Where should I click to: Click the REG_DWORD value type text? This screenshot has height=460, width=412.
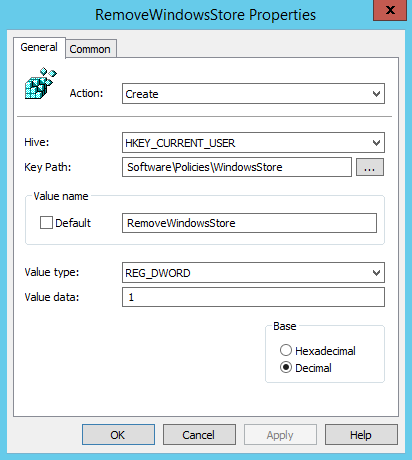click(158, 273)
